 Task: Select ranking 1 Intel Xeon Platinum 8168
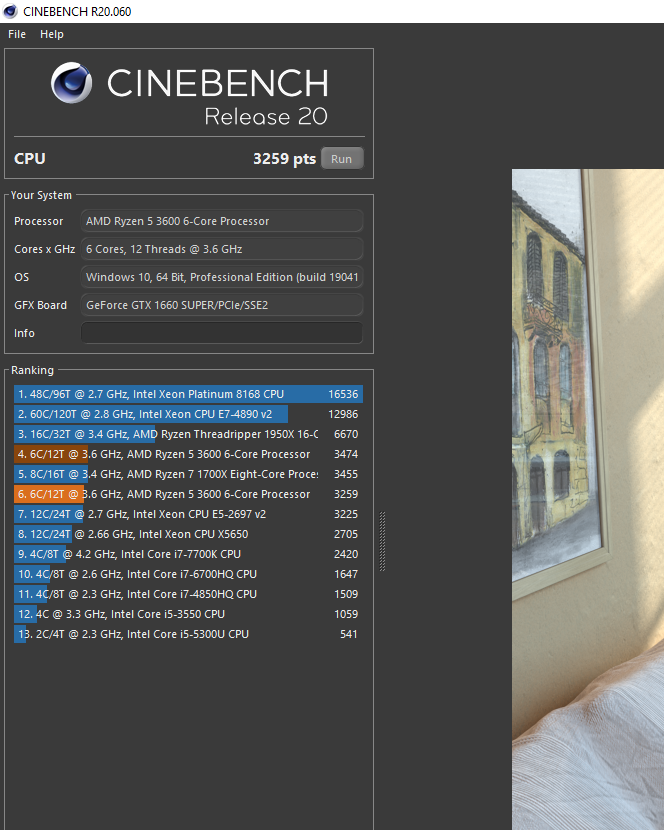188,394
